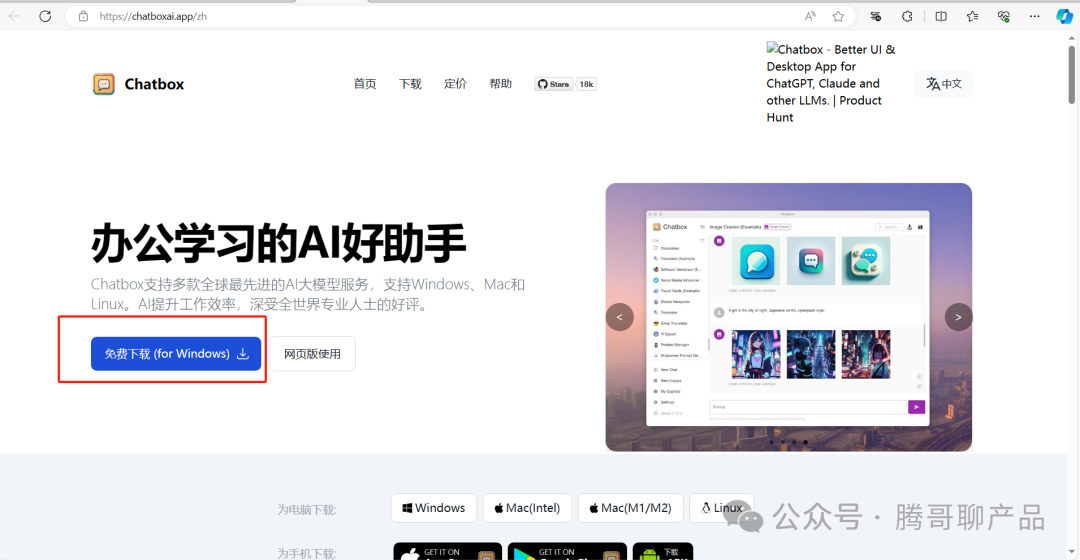
Task: Click the Chatbox brand name text
Action: (x=154, y=84)
